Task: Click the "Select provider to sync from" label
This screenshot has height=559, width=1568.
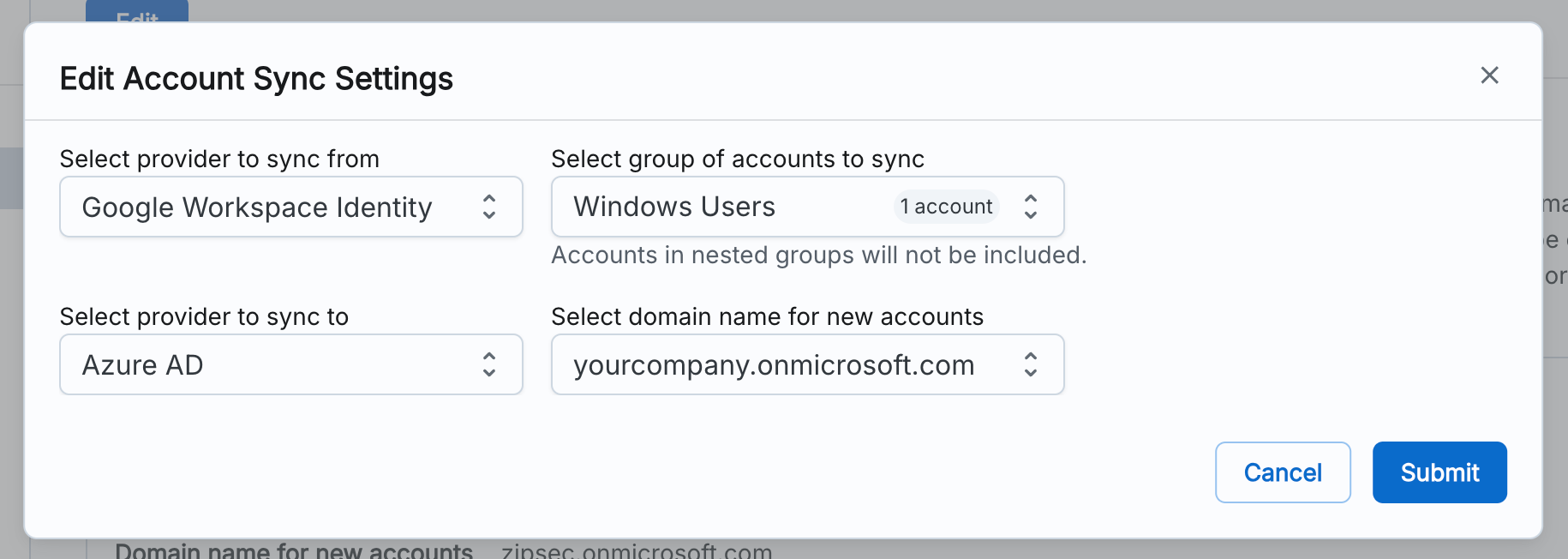Action: 219,159
